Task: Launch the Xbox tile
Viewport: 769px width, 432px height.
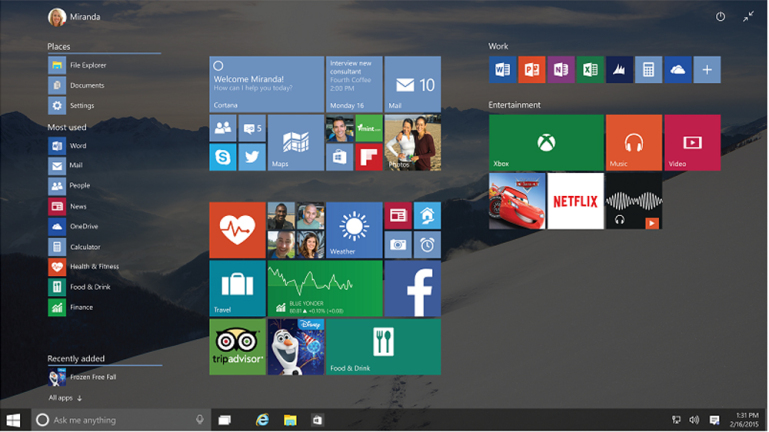Action: tap(545, 142)
